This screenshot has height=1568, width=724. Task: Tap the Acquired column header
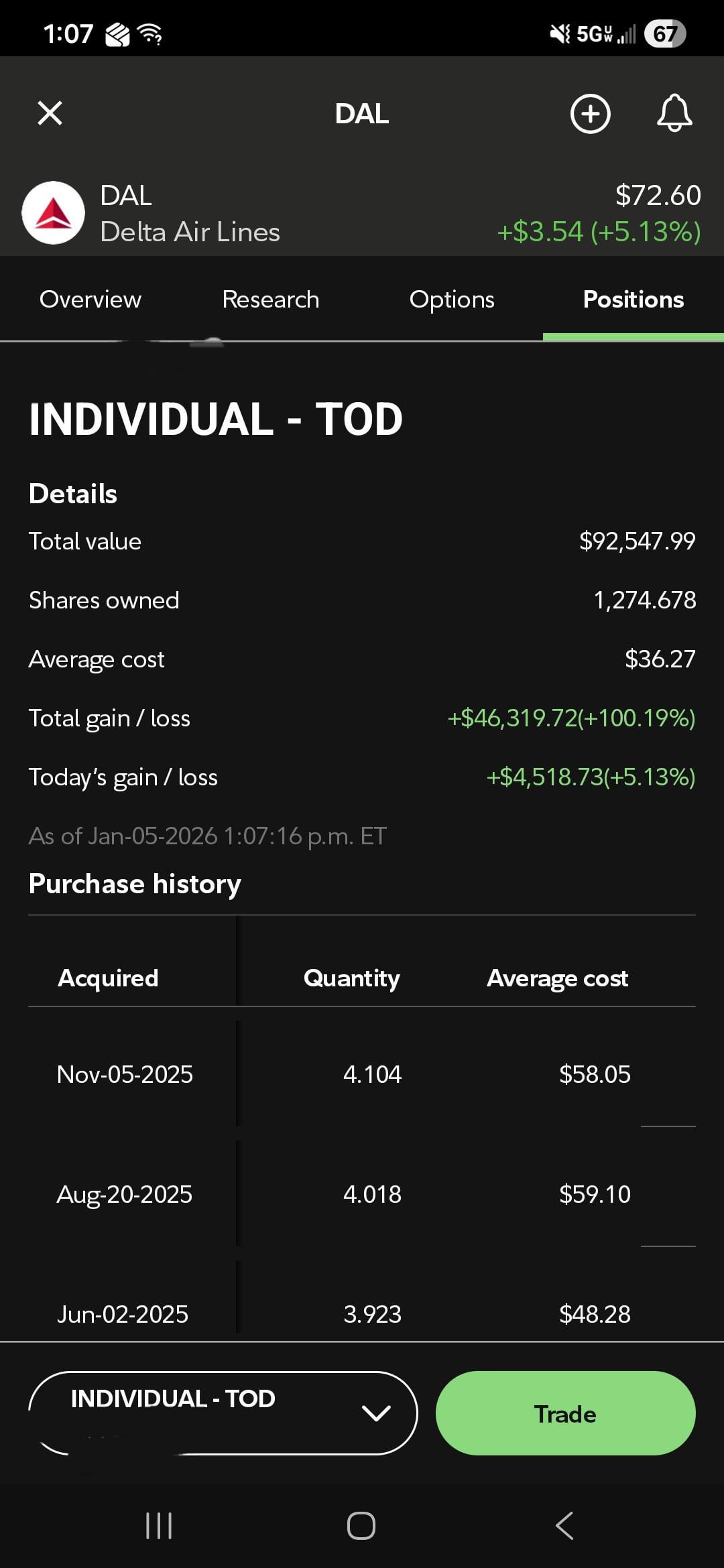pos(108,978)
